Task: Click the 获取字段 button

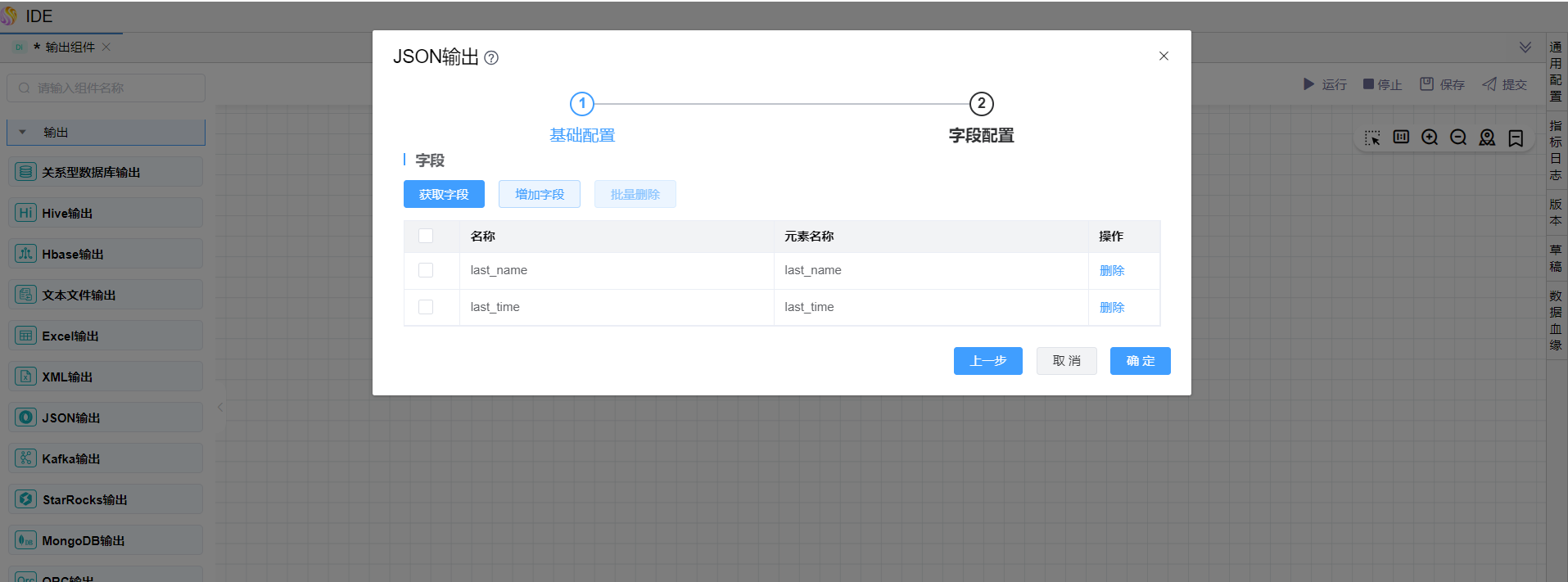Action: pos(444,194)
